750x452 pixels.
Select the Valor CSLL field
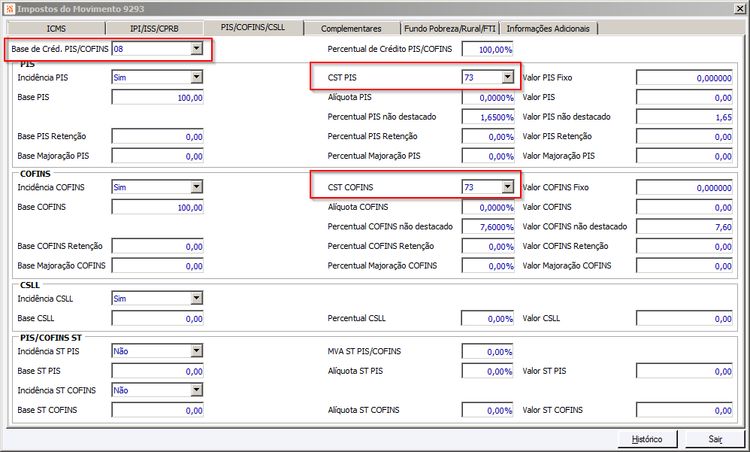(684, 319)
